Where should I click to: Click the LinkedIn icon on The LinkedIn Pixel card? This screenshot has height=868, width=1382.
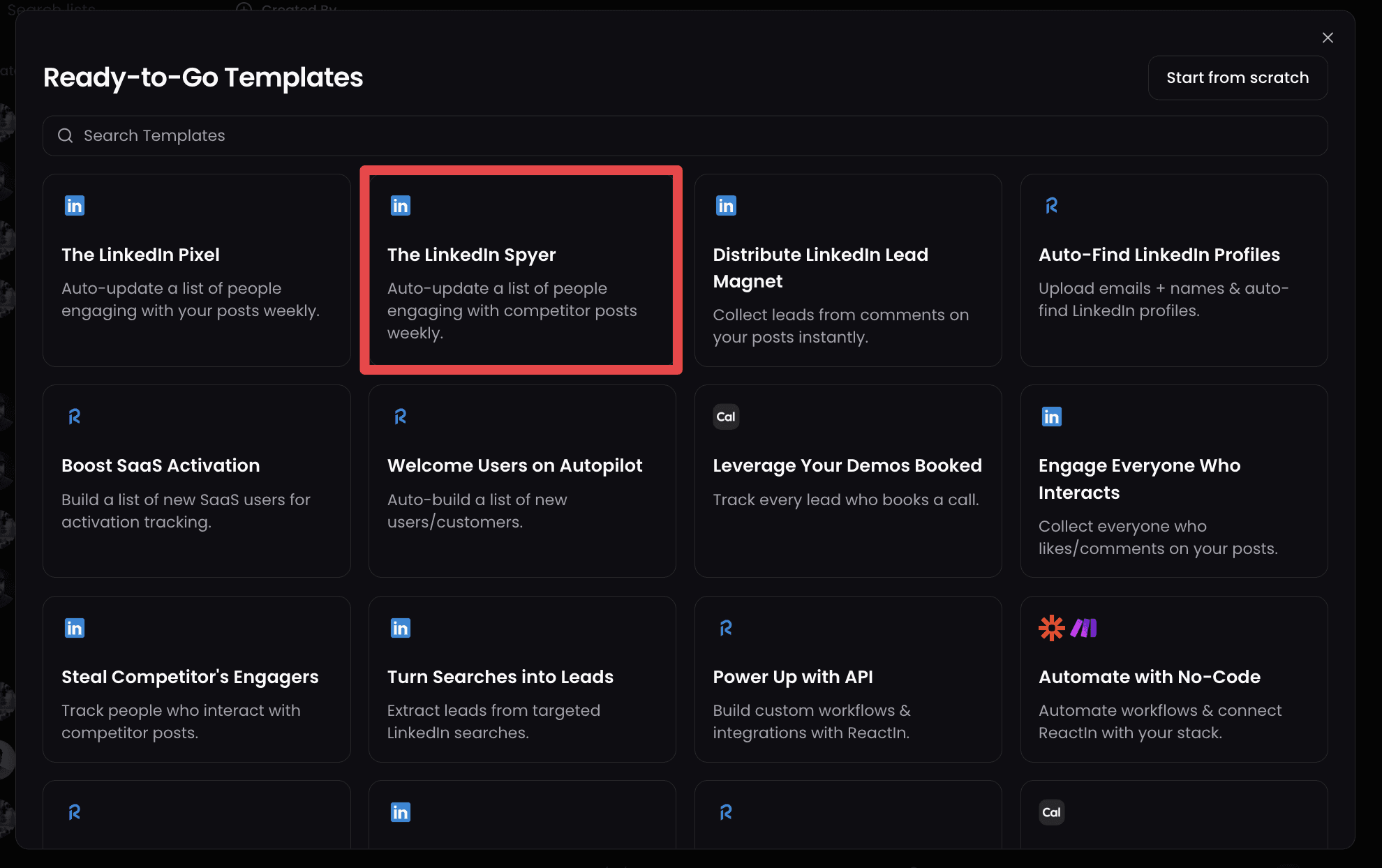(74, 205)
